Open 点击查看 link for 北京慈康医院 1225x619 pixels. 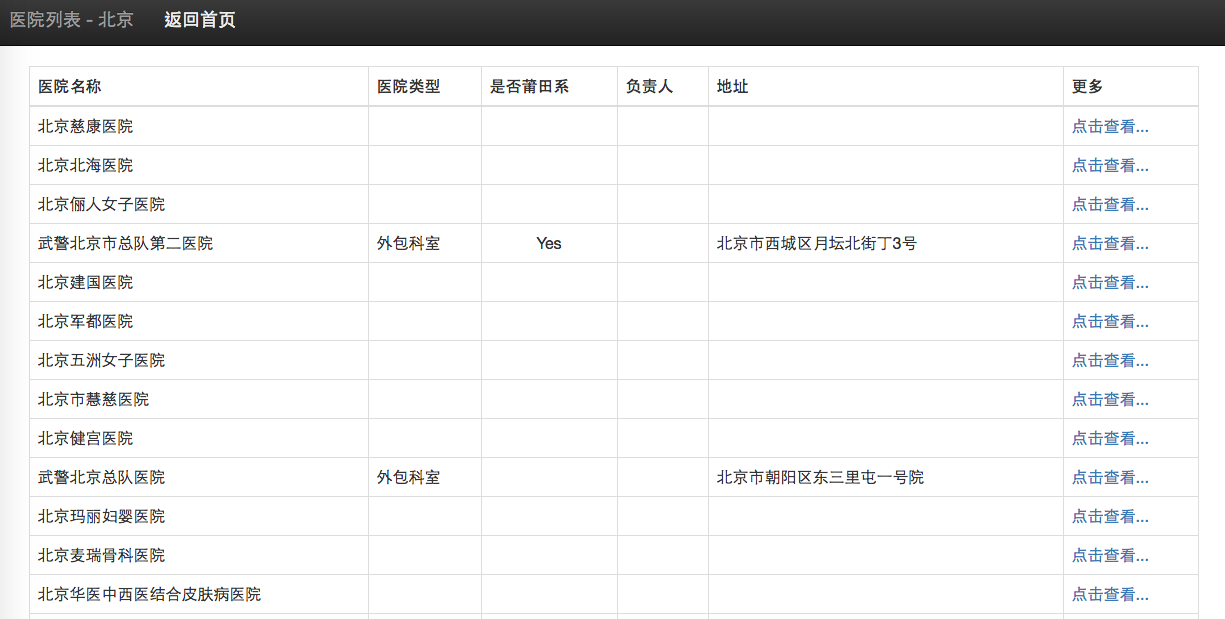1110,126
